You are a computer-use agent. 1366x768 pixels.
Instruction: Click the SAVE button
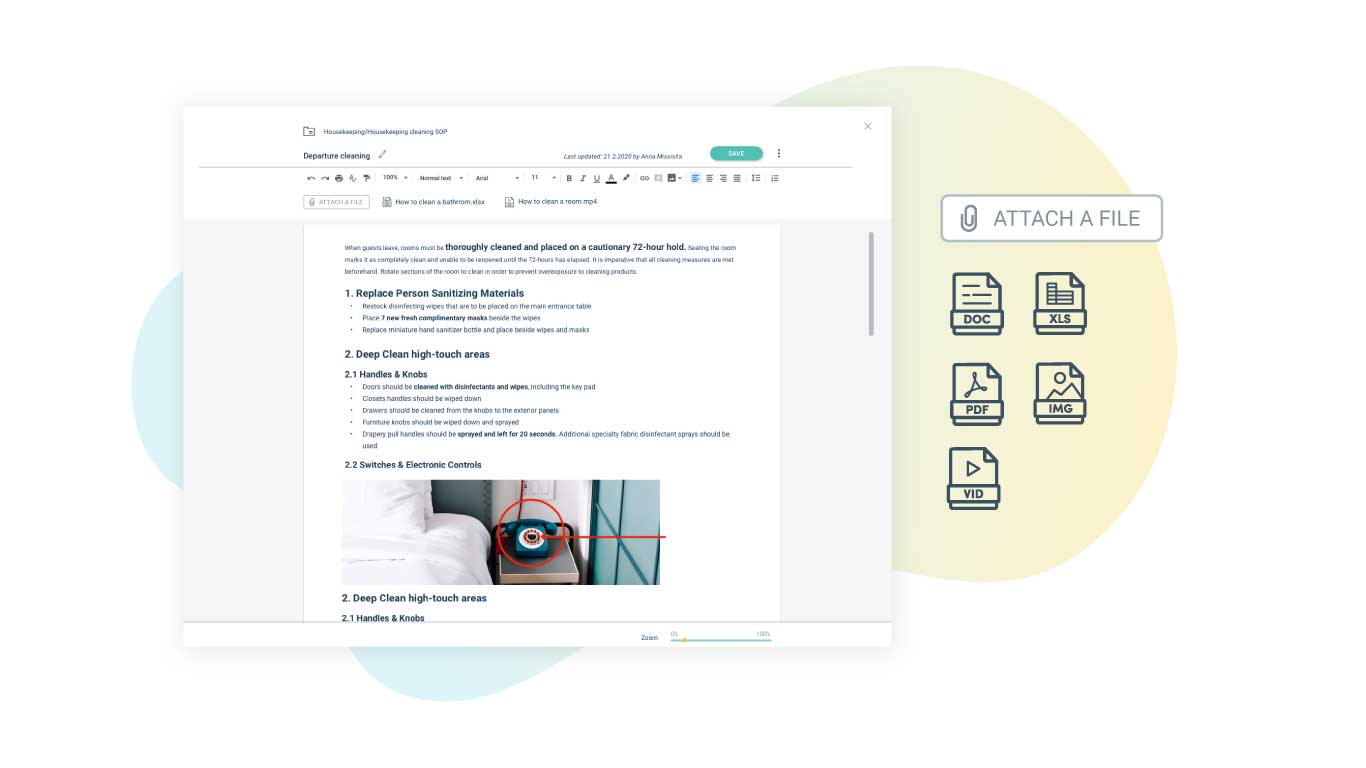736,154
